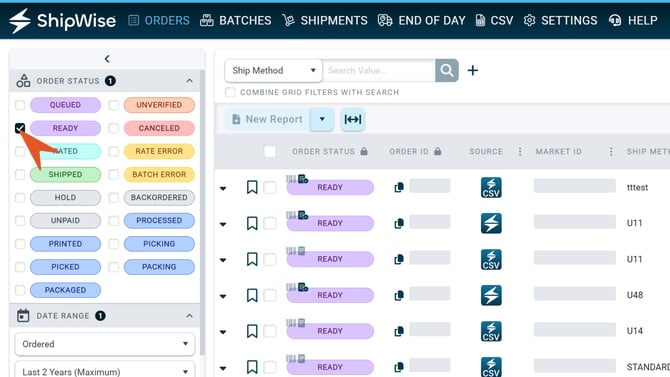Select all orders with header checkbox
Screen dimensions: 670x377
pyautogui.click(x=270, y=151)
